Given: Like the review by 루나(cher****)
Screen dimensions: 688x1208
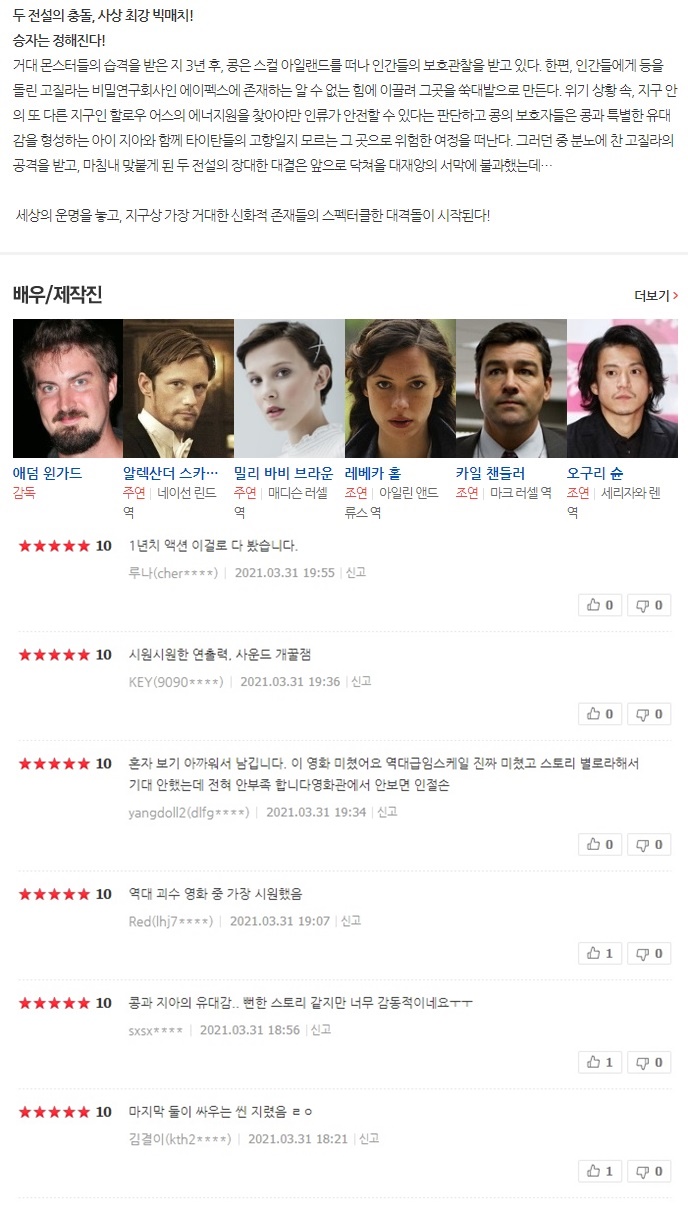Looking at the screenshot, I should pyautogui.click(x=600, y=605).
